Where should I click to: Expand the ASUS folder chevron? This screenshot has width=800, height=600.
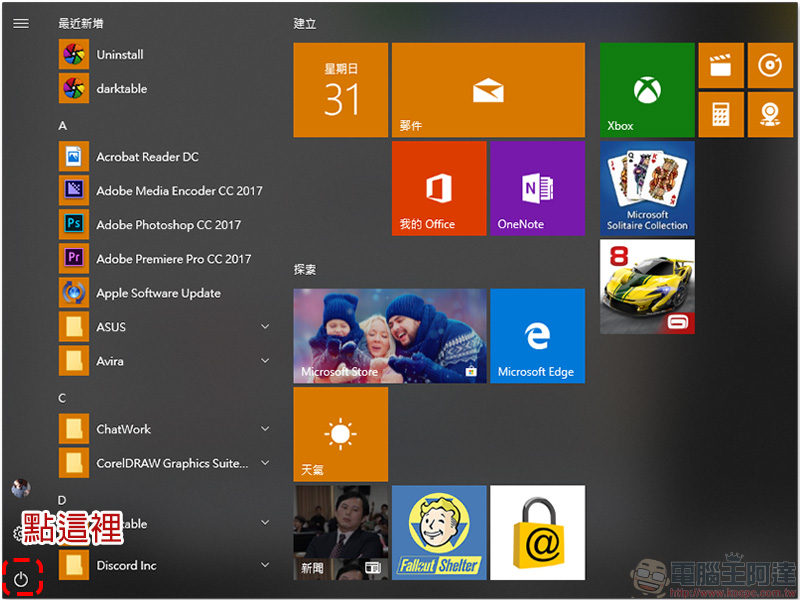click(x=265, y=327)
